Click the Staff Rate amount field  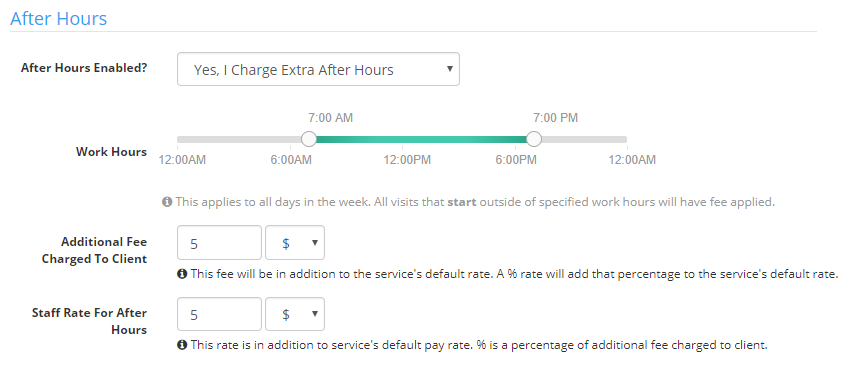coord(219,314)
